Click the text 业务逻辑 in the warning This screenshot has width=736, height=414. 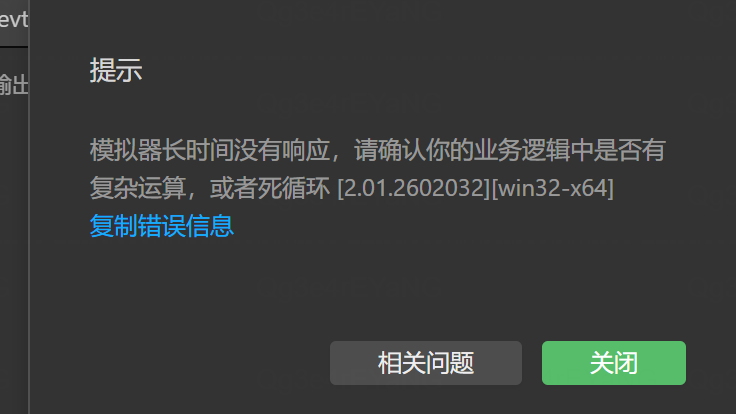coord(521,150)
